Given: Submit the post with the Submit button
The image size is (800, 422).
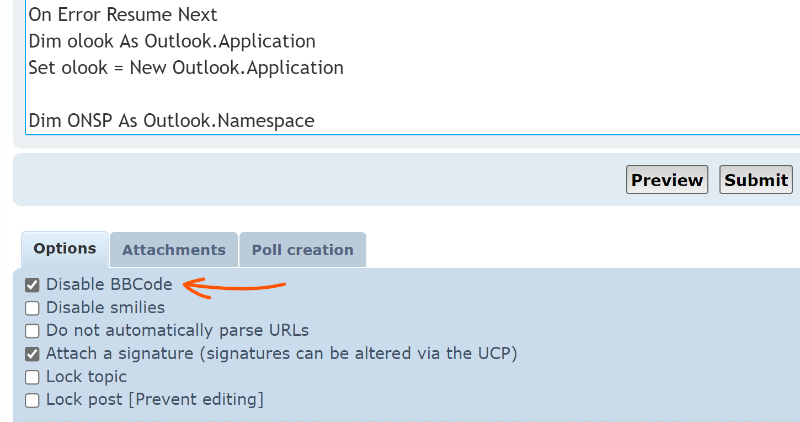Looking at the screenshot, I should point(756,180).
